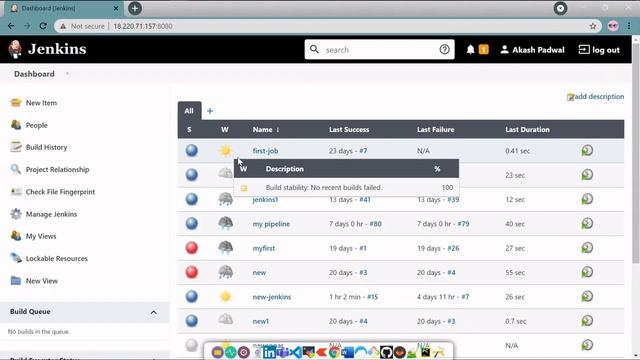Open Chrome from the dock

click(334, 352)
